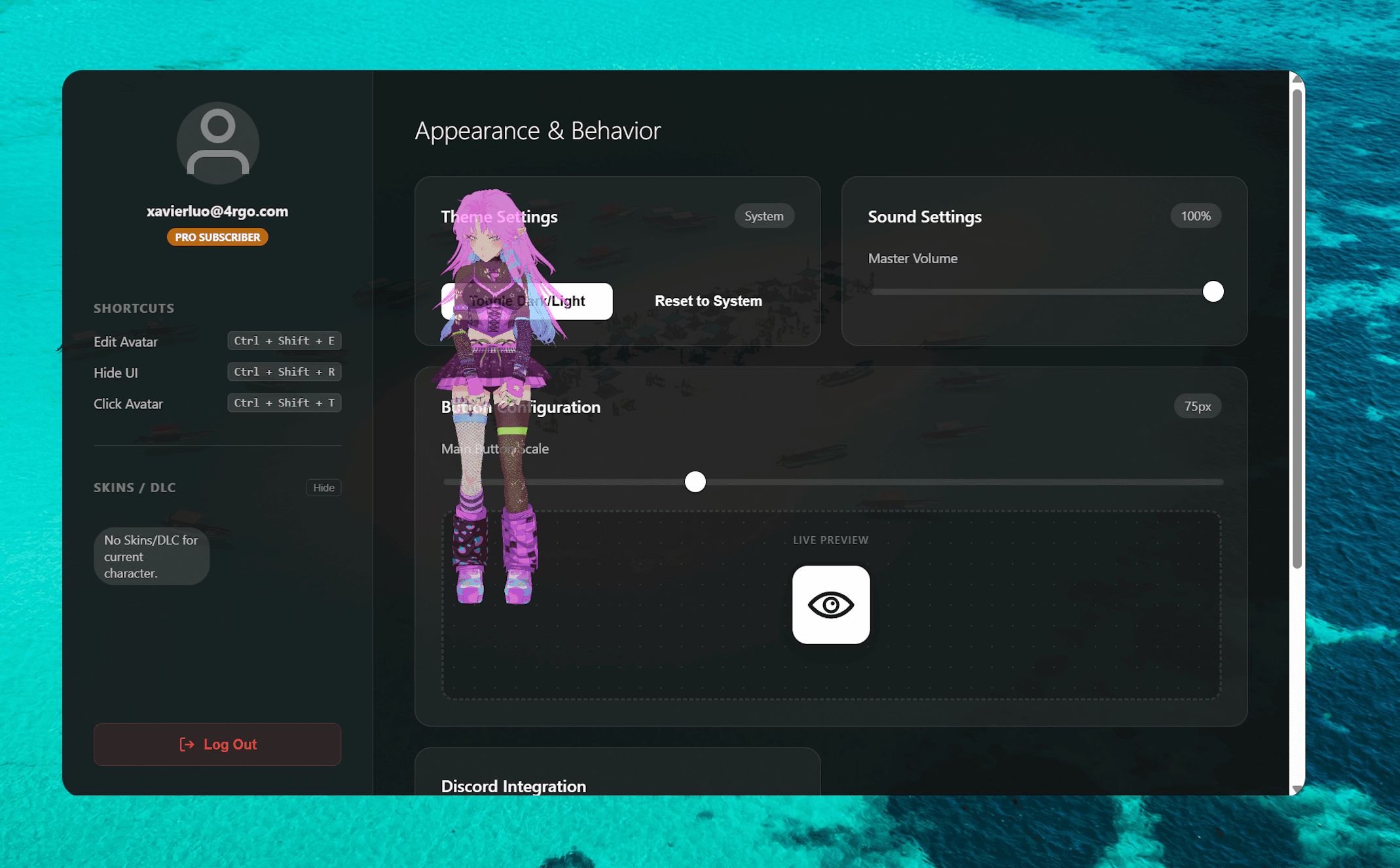This screenshot has height=868, width=1400.
Task: Hide the Skins/DLC section
Action: tap(323, 487)
